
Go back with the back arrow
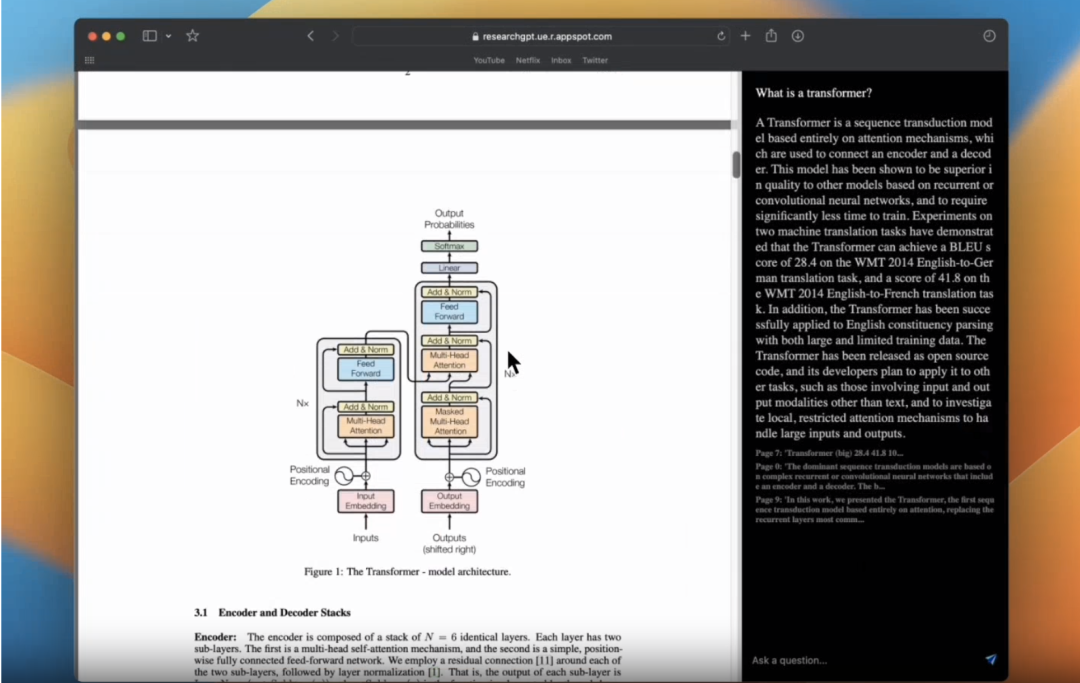click(311, 36)
